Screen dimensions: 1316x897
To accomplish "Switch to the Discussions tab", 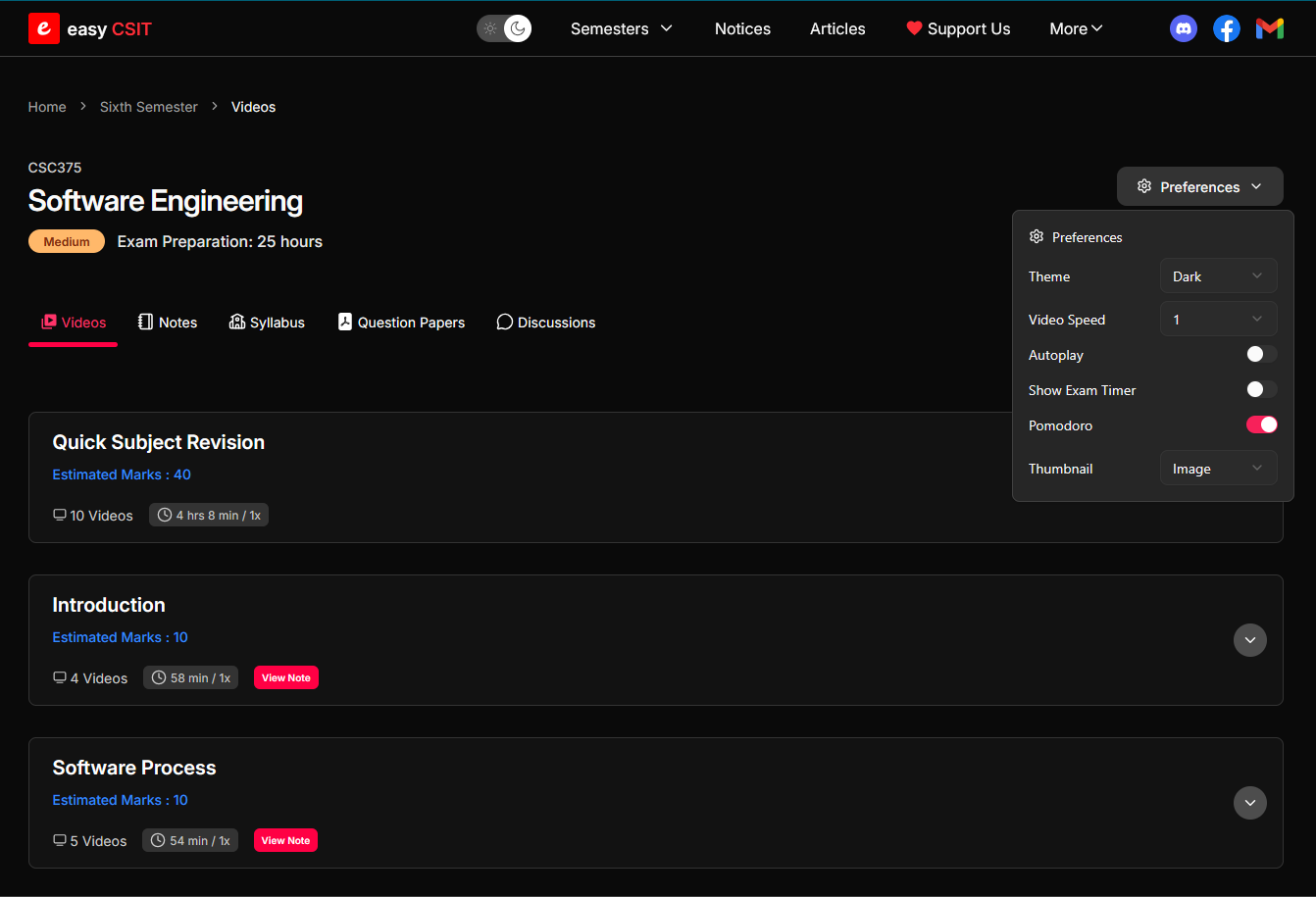I will click(546, 323).
